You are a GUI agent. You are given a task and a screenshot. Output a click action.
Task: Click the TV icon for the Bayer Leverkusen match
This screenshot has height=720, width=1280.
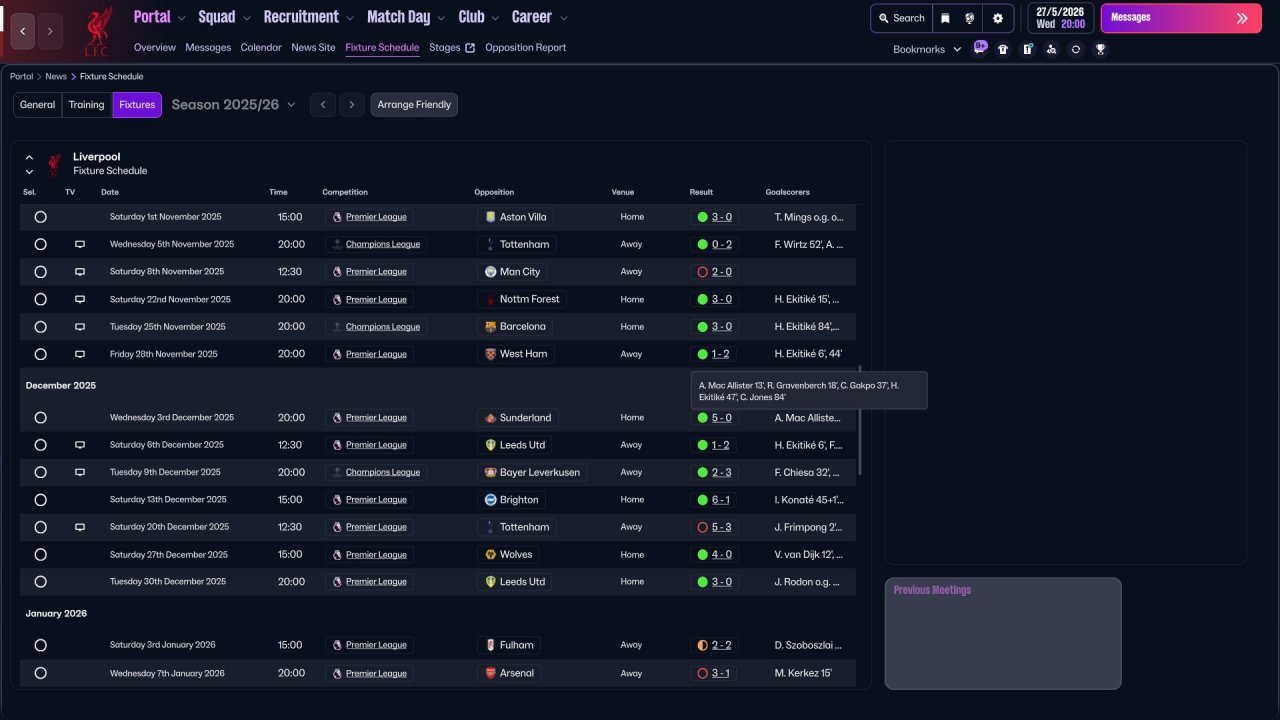tap(80, 472)
